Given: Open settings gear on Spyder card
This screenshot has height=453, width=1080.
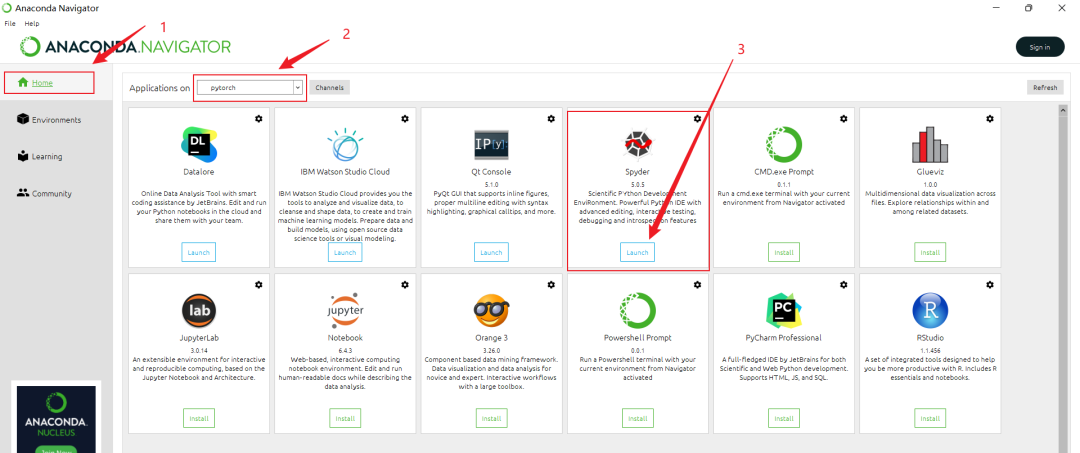Looking at the screenshot, I should [x=697, y=118].
